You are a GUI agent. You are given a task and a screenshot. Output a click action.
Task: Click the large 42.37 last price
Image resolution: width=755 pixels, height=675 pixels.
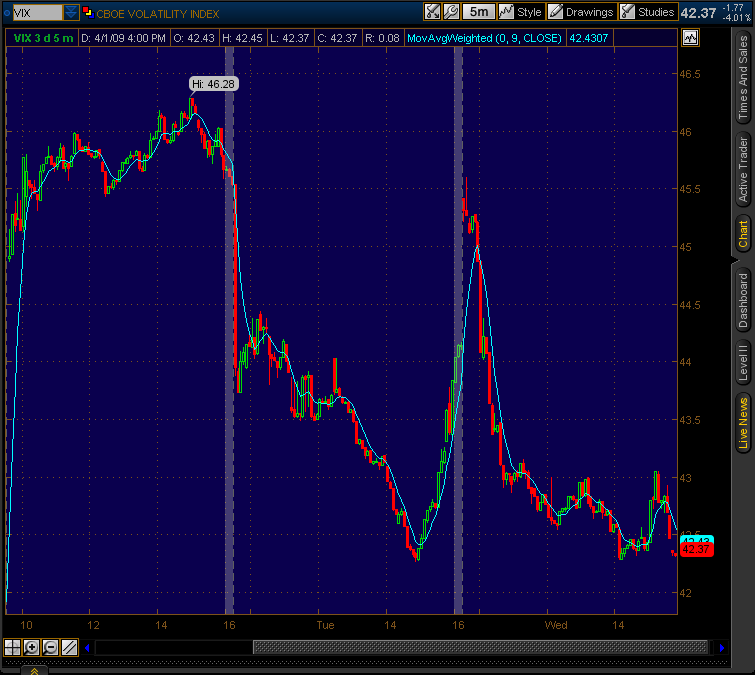pyautogui.click(x=698, y=13)
